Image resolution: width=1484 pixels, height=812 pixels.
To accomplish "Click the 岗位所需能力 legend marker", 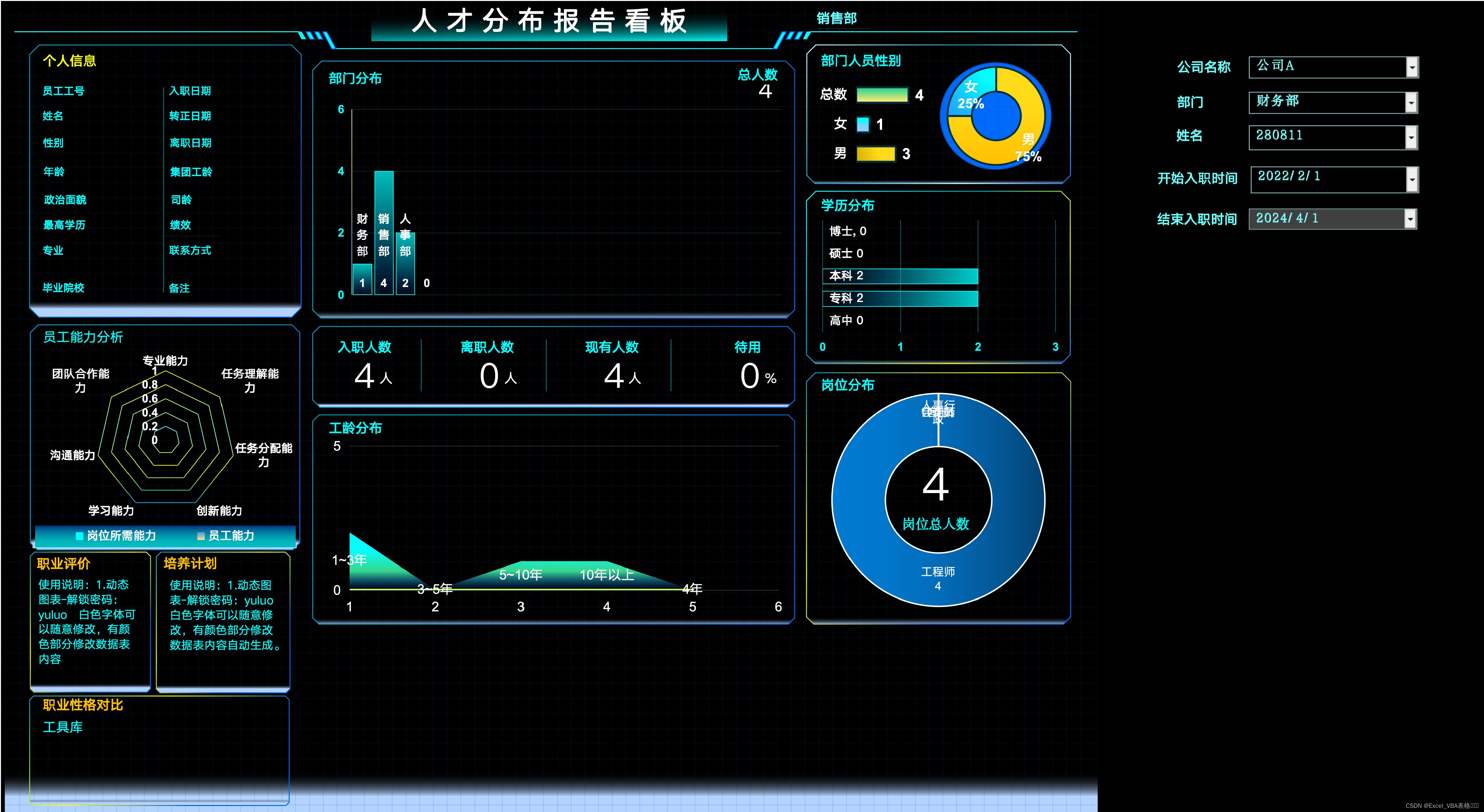I will (x=79, y=536).
